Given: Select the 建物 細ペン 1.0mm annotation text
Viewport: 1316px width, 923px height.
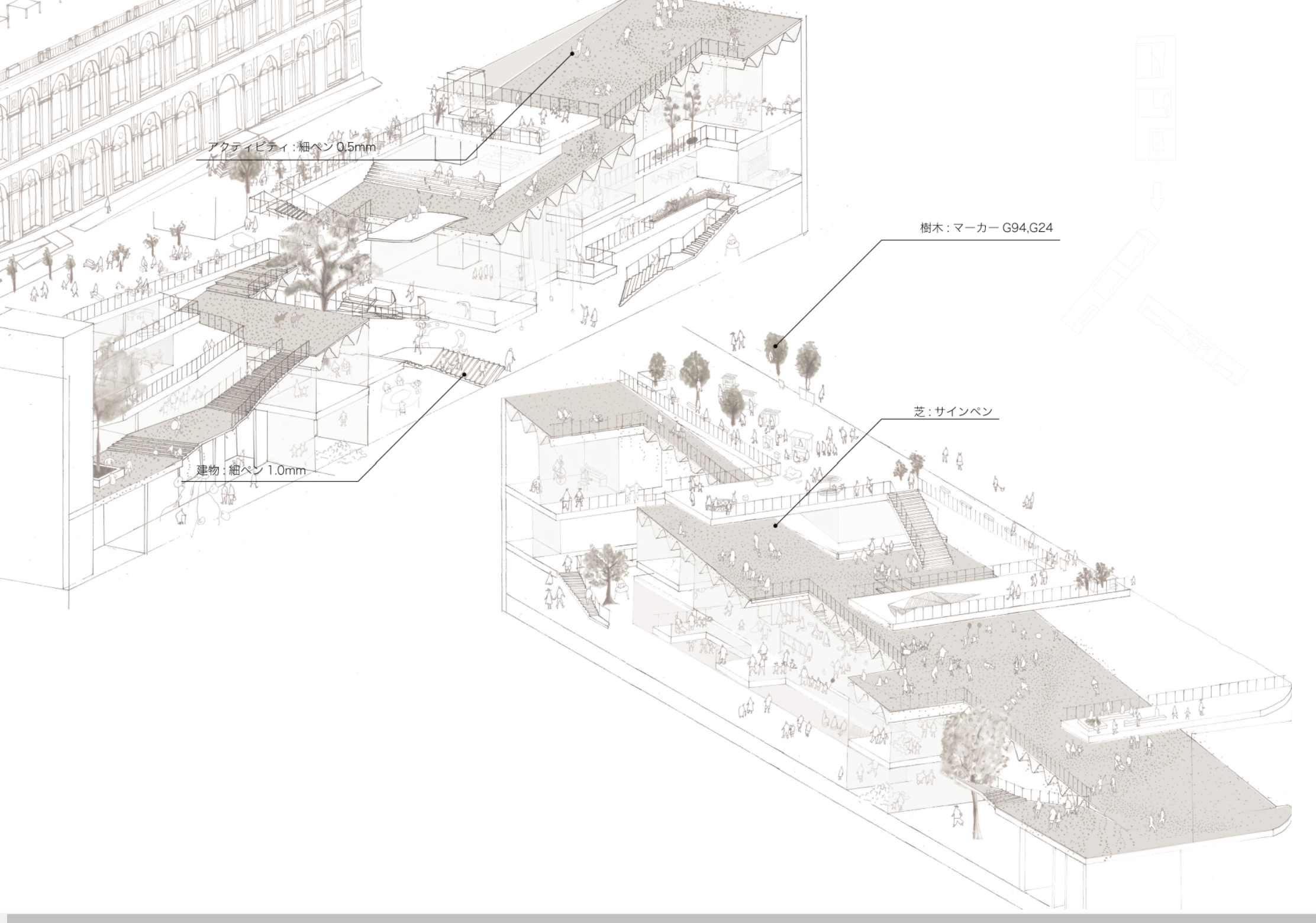Looking at the screenshot, I should pos(251,471).
